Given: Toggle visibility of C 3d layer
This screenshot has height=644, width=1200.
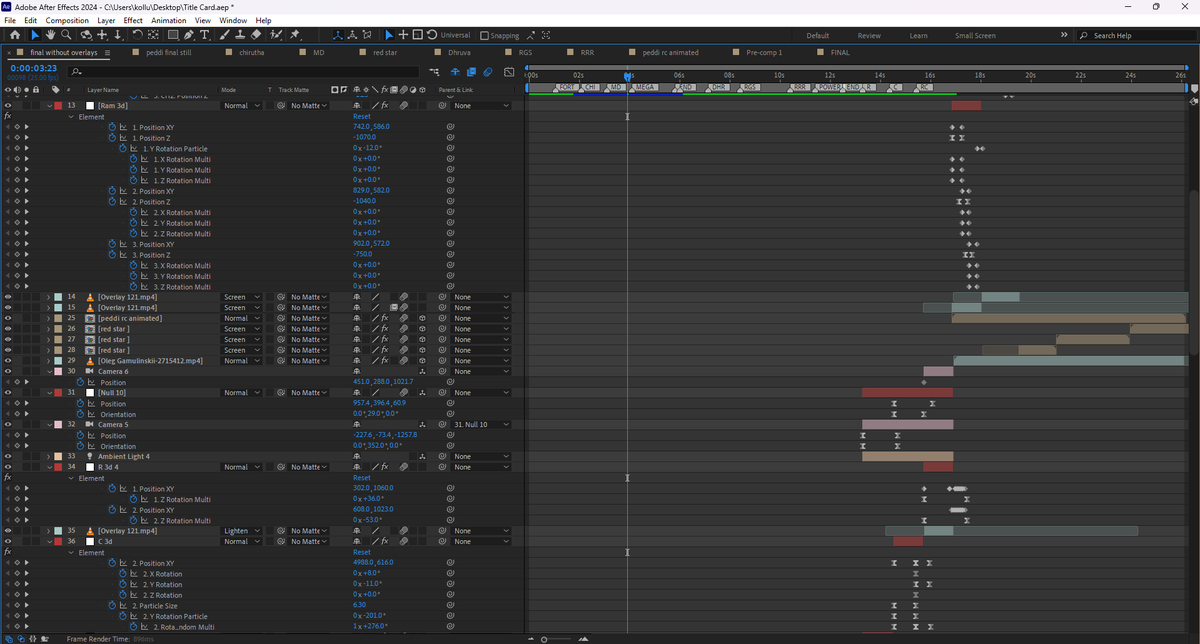Looking at the screenshot, I should (x=8, y=541).
